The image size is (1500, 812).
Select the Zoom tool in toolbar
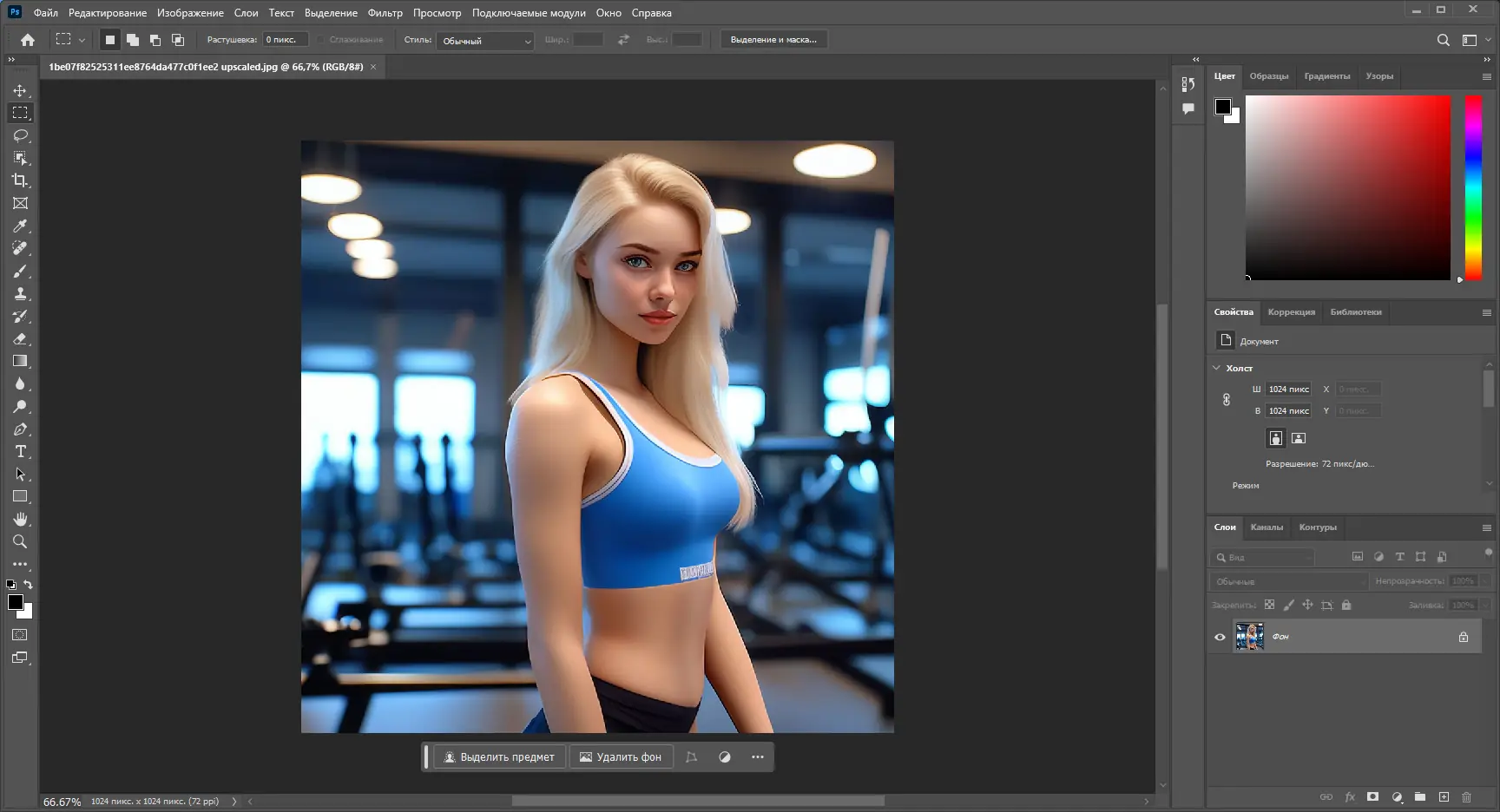20,541
